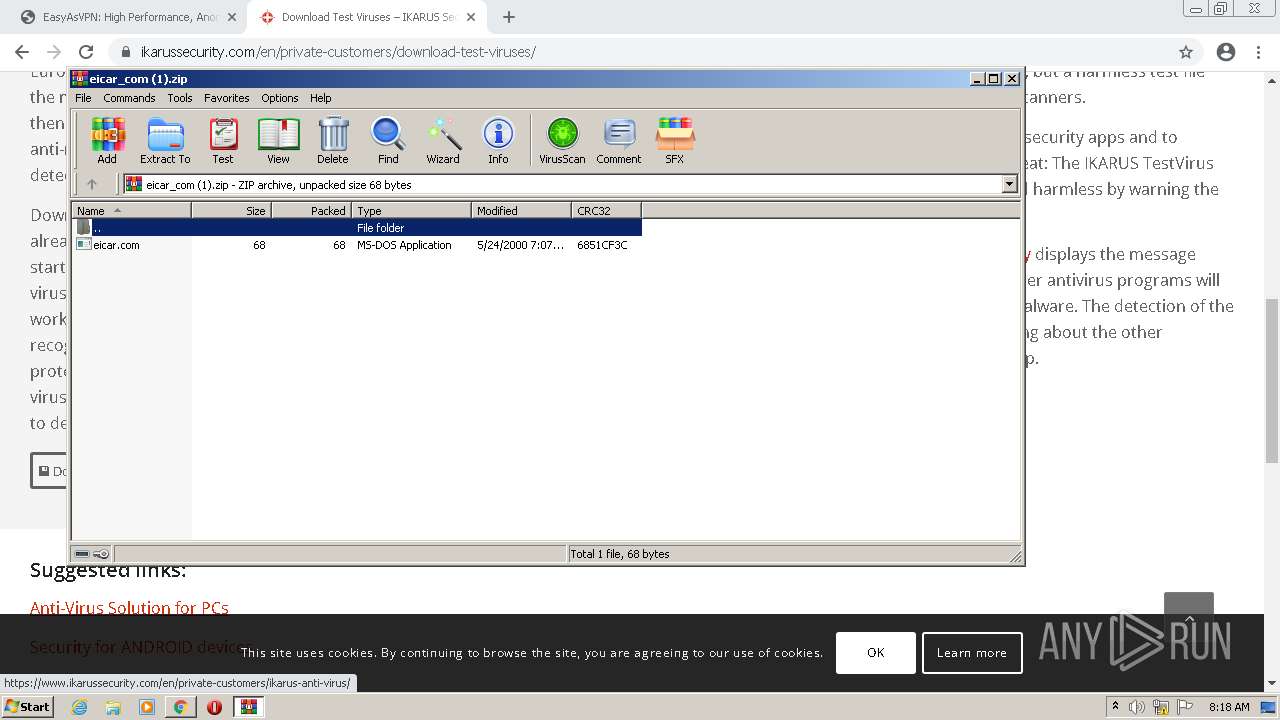
Task: Click the taskbar clock 8:18 AM
Action: pyautogui.click(x=1229, y=707)
